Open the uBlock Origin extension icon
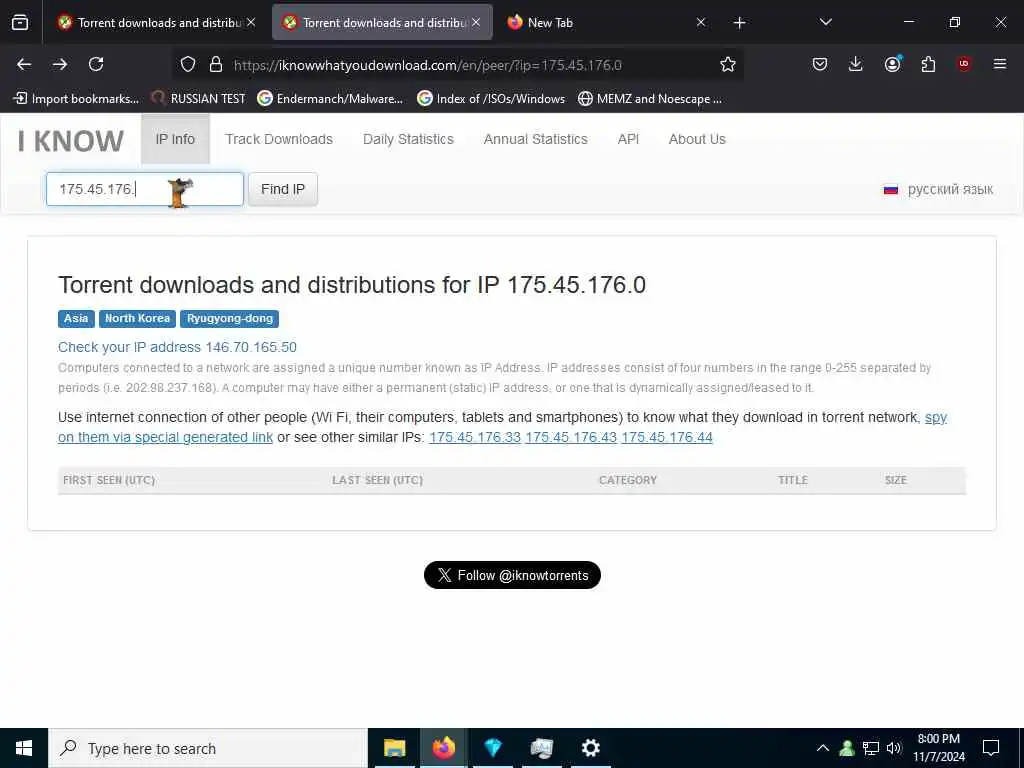This screenshot has height=768, width=1024. 964,64
